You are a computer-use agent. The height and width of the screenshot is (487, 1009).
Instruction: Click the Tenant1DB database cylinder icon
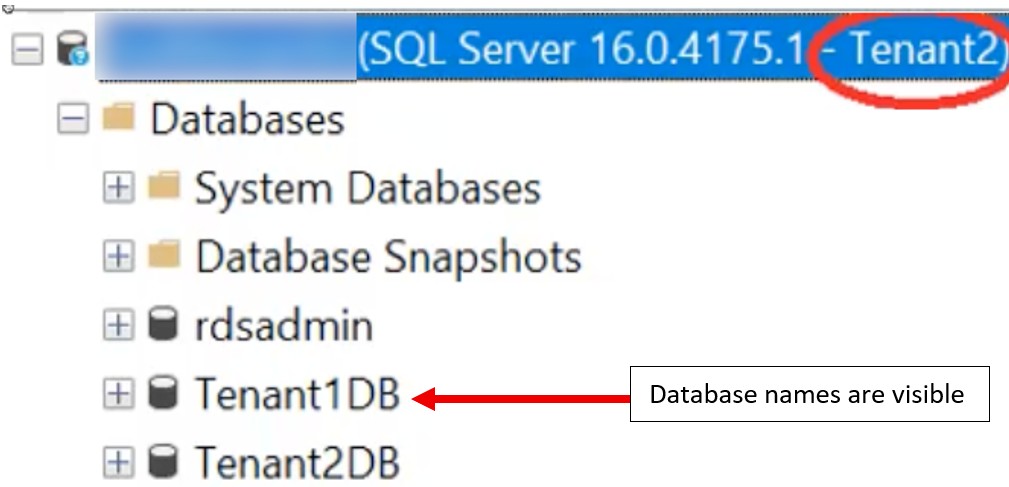[x=163, y=394]
